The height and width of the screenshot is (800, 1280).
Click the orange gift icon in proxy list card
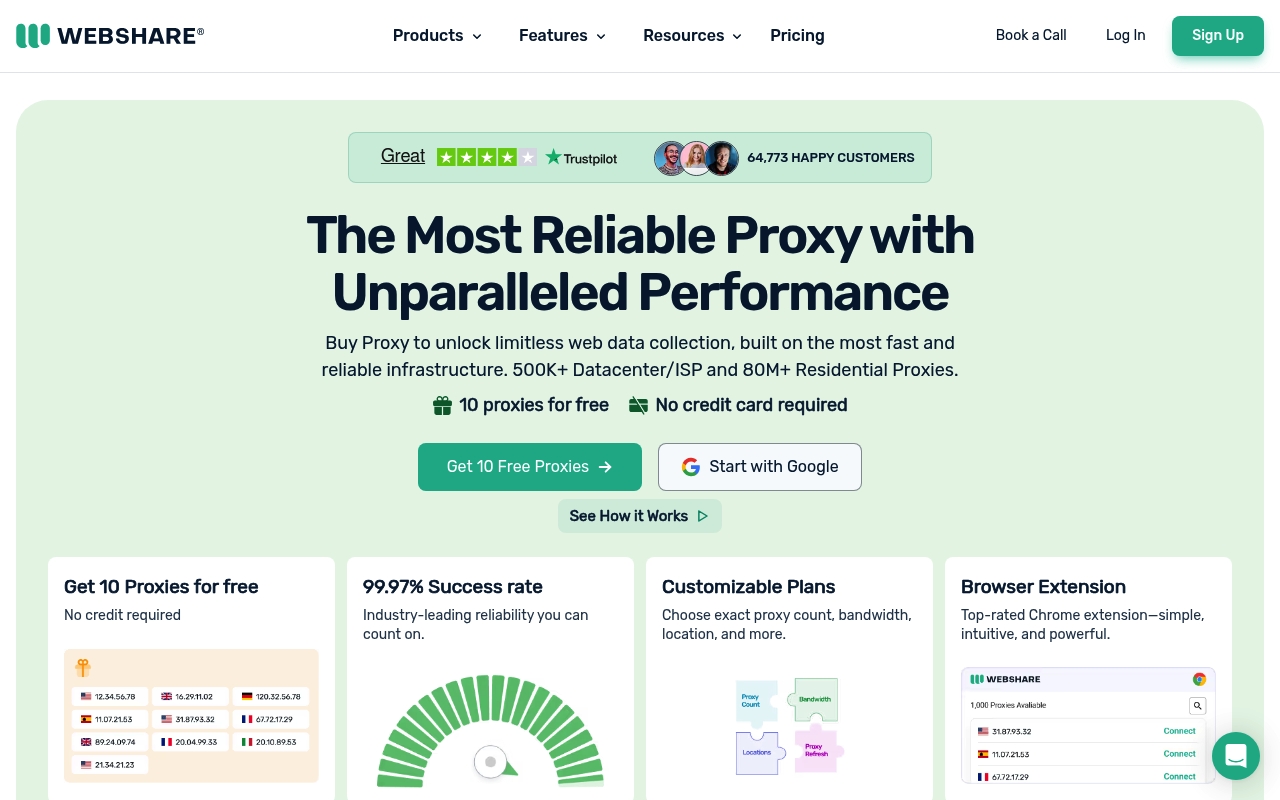tap(83, 667)
